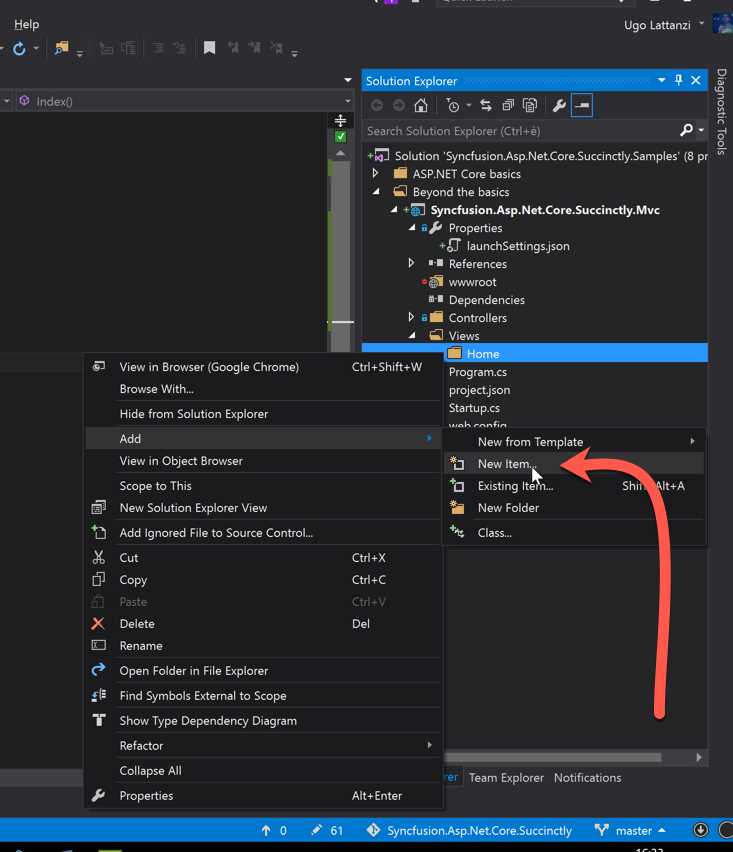This screenshot has width=733, height=852.
Task: Pin the Solution Explorer panel
Action: [678, 80]
